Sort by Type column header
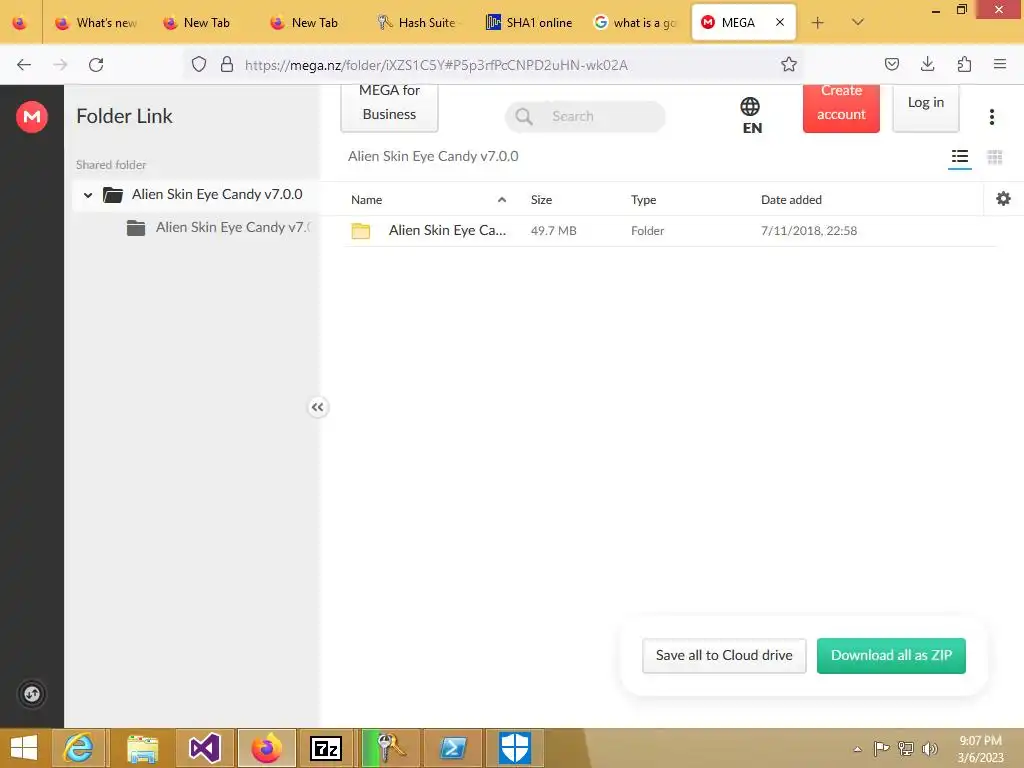This screenshot has height=768, width=1024. click(643, 200)
